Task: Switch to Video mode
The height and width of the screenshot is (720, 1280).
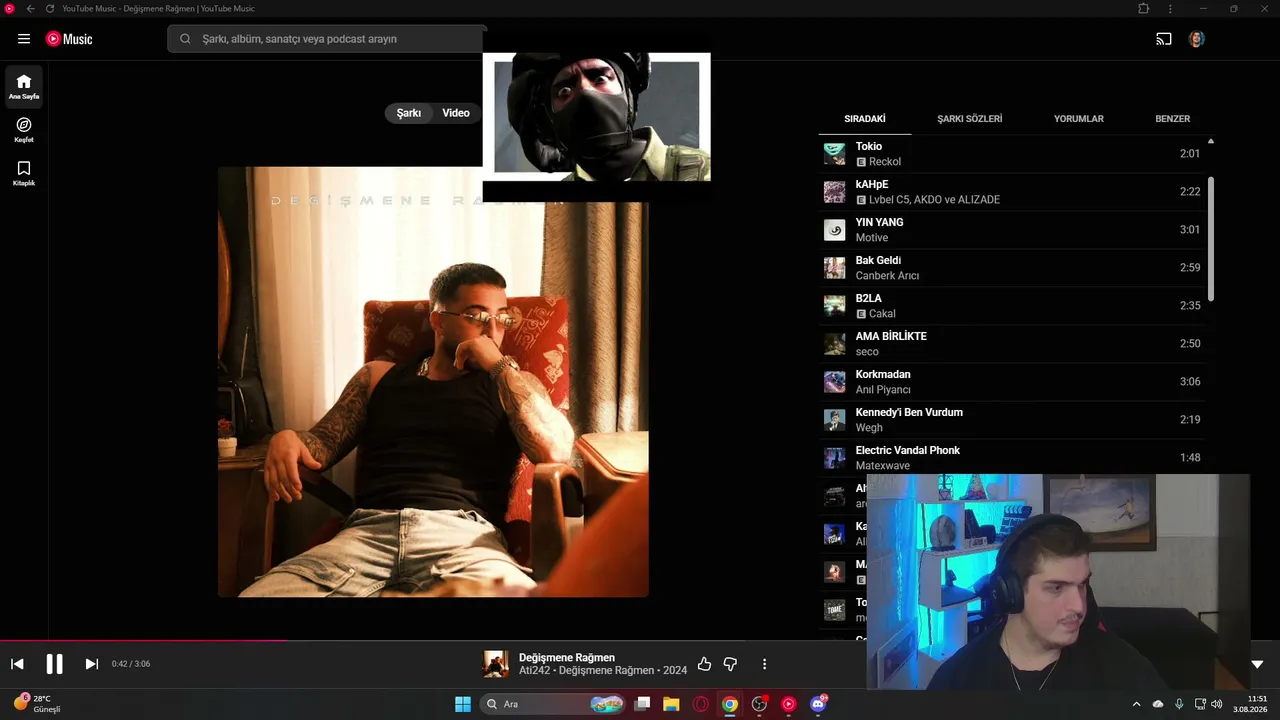Action: pos(456,113)
